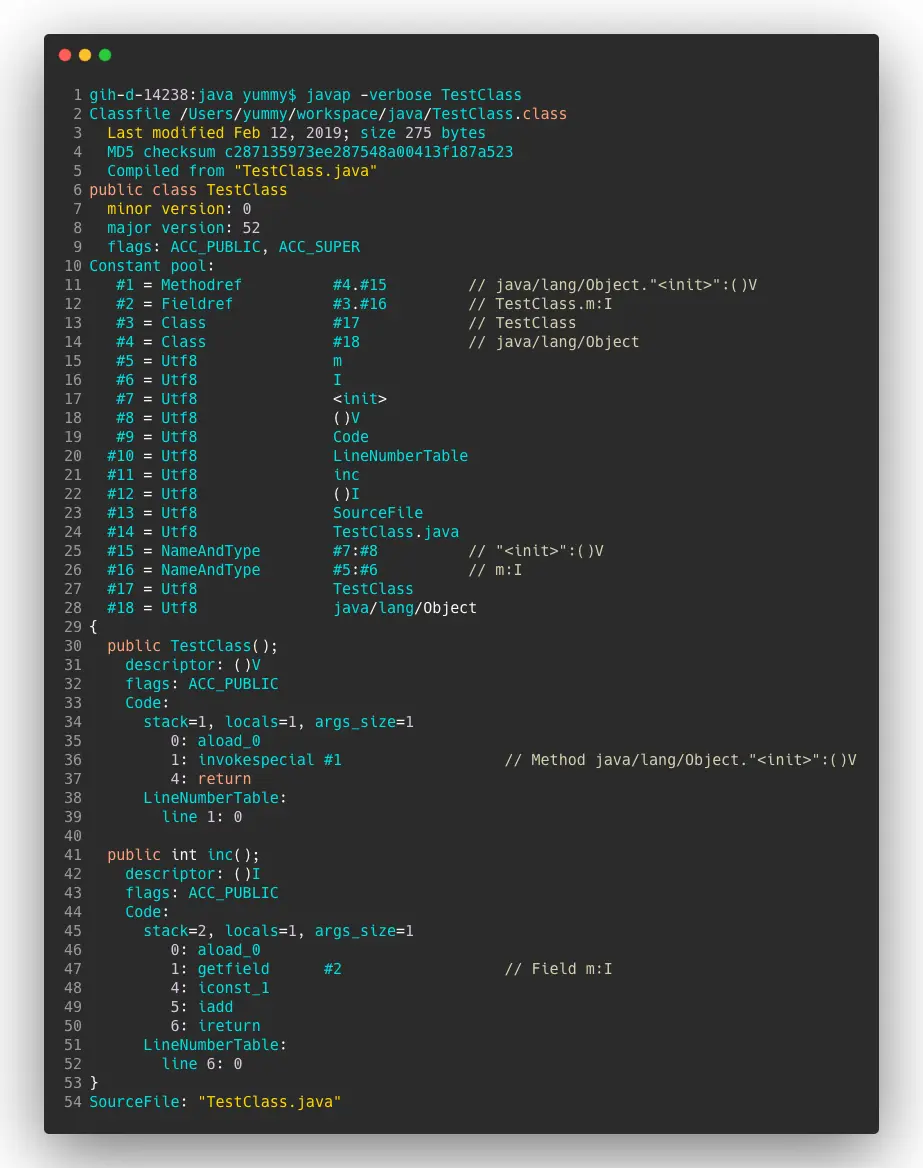This screenshot has width=923, height=1168.
Task: Click '<init>' Utf8 value on line 17
Action: pyautogui.click(x=360, y=399)
